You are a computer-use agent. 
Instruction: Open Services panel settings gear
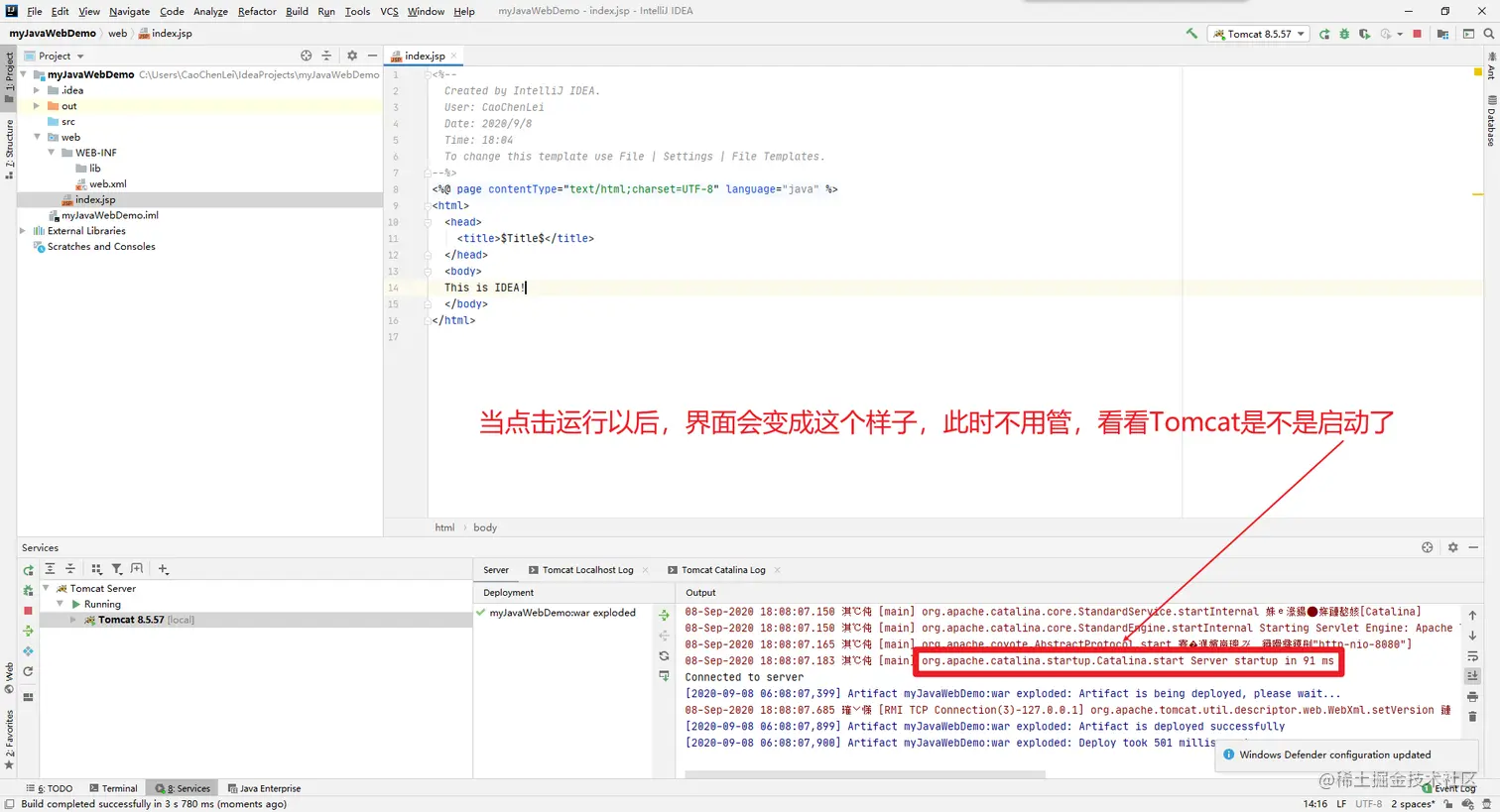point(1453,547)
